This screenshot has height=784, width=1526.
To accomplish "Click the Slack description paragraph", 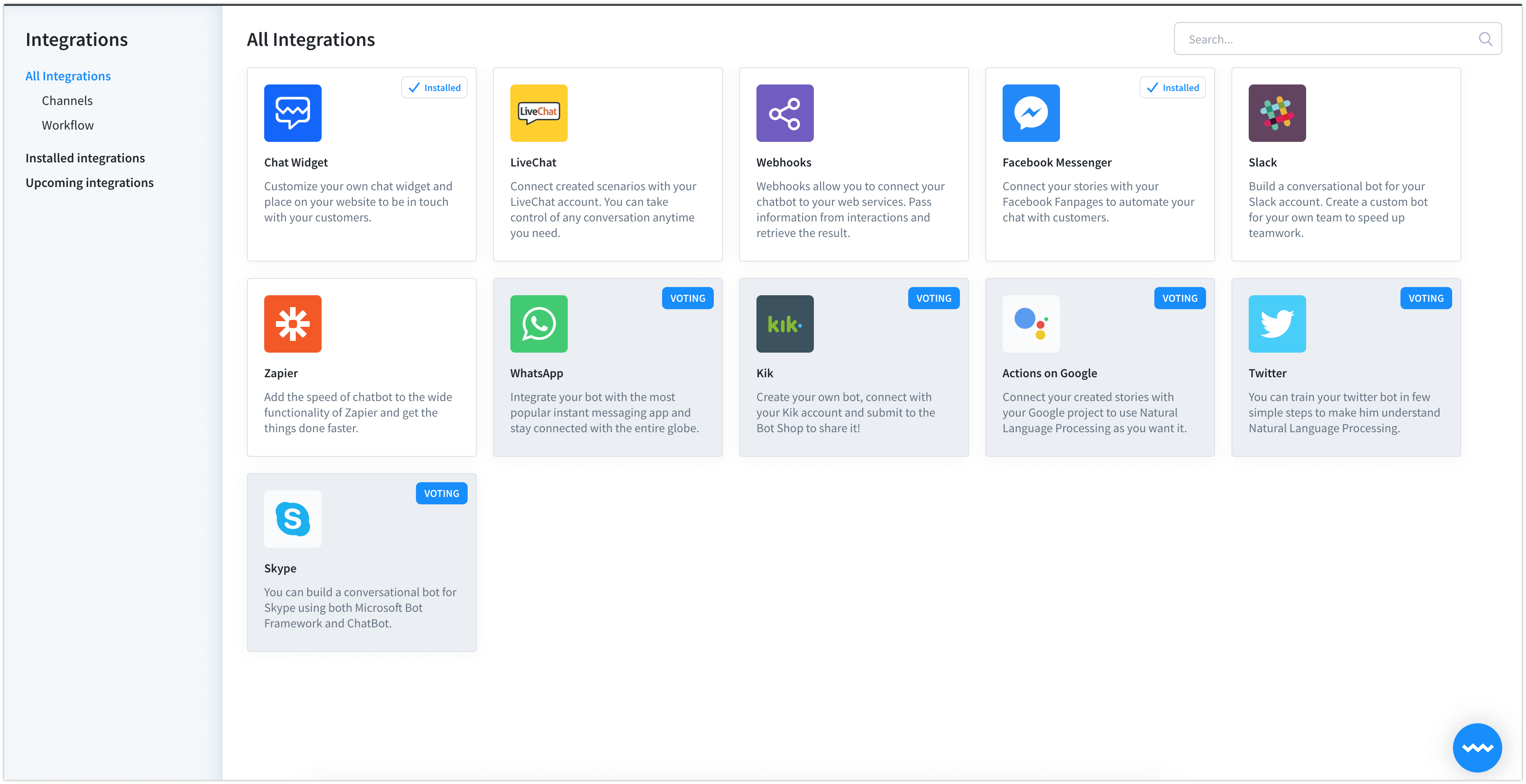I will point(1338,210).
